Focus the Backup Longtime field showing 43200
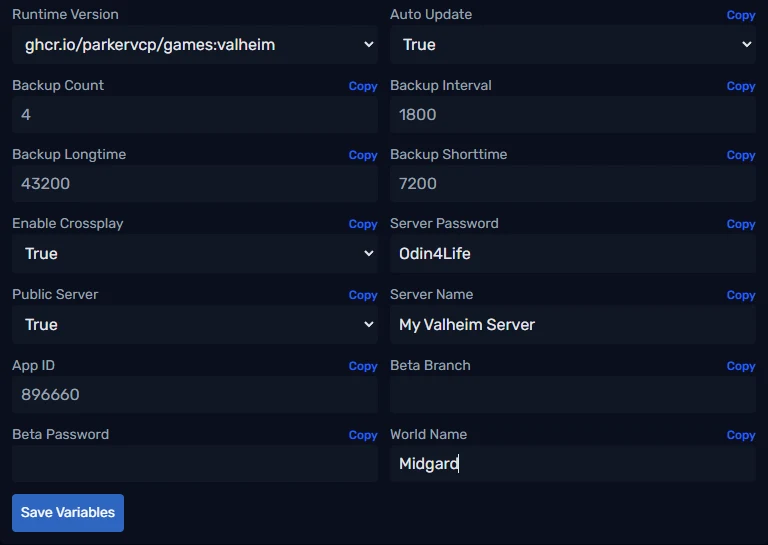The image size is (768, 545). pos(195,184)
